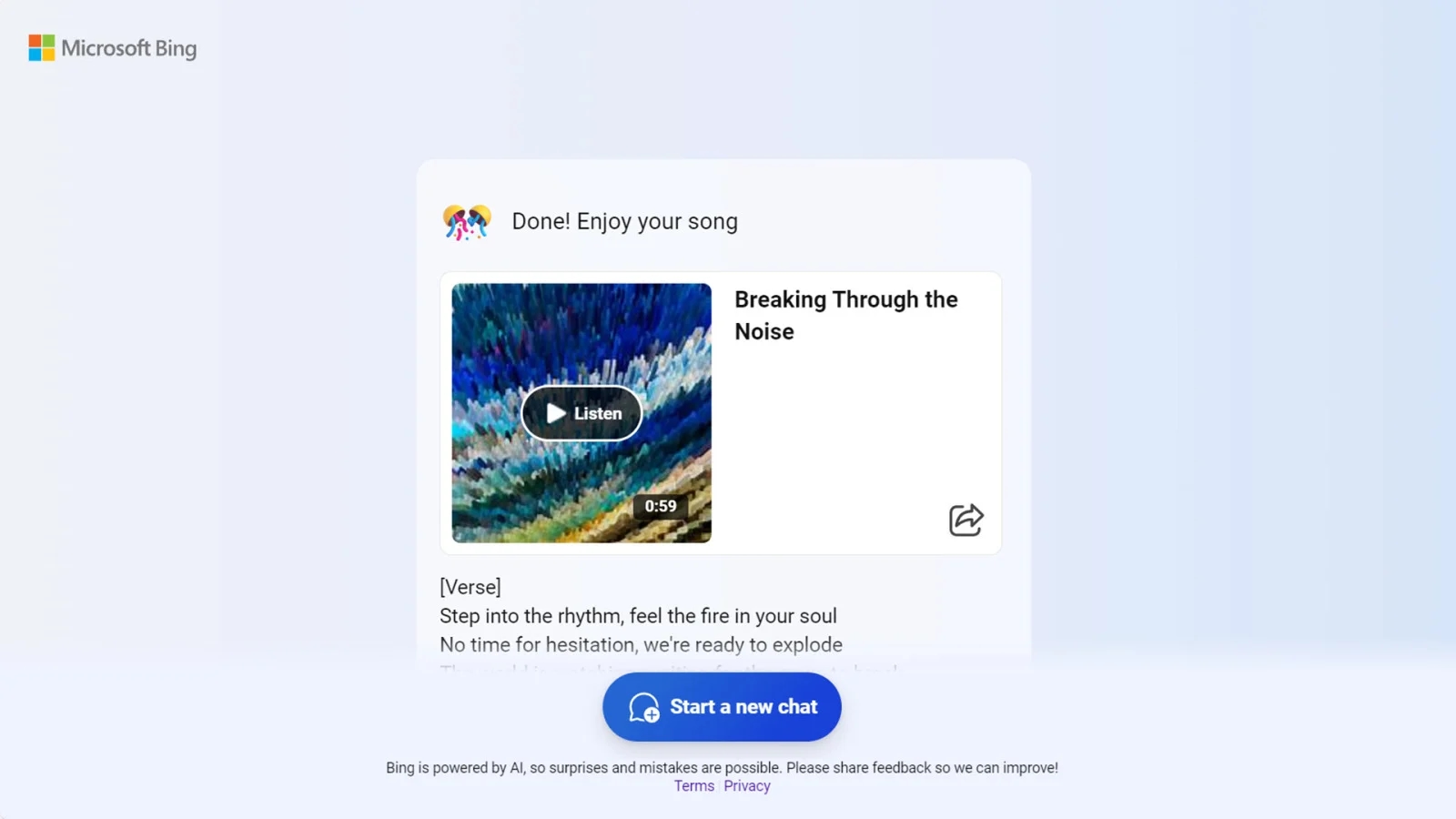Click the chat bubble plus icon
1456x819 pixels.
[x=644, y=707]
